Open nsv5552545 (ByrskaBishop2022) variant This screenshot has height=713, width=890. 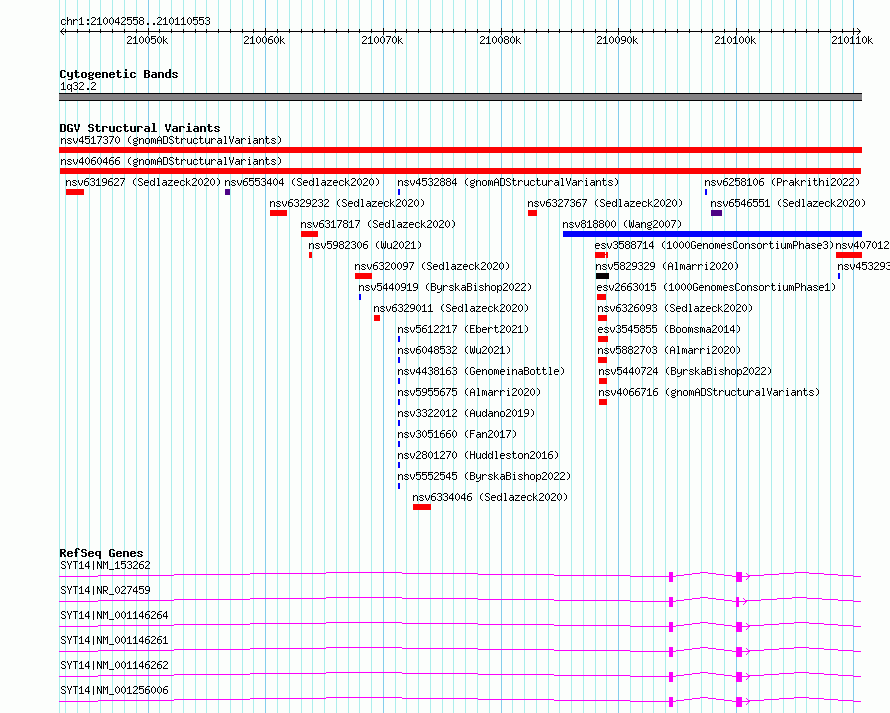click(484, 476)
